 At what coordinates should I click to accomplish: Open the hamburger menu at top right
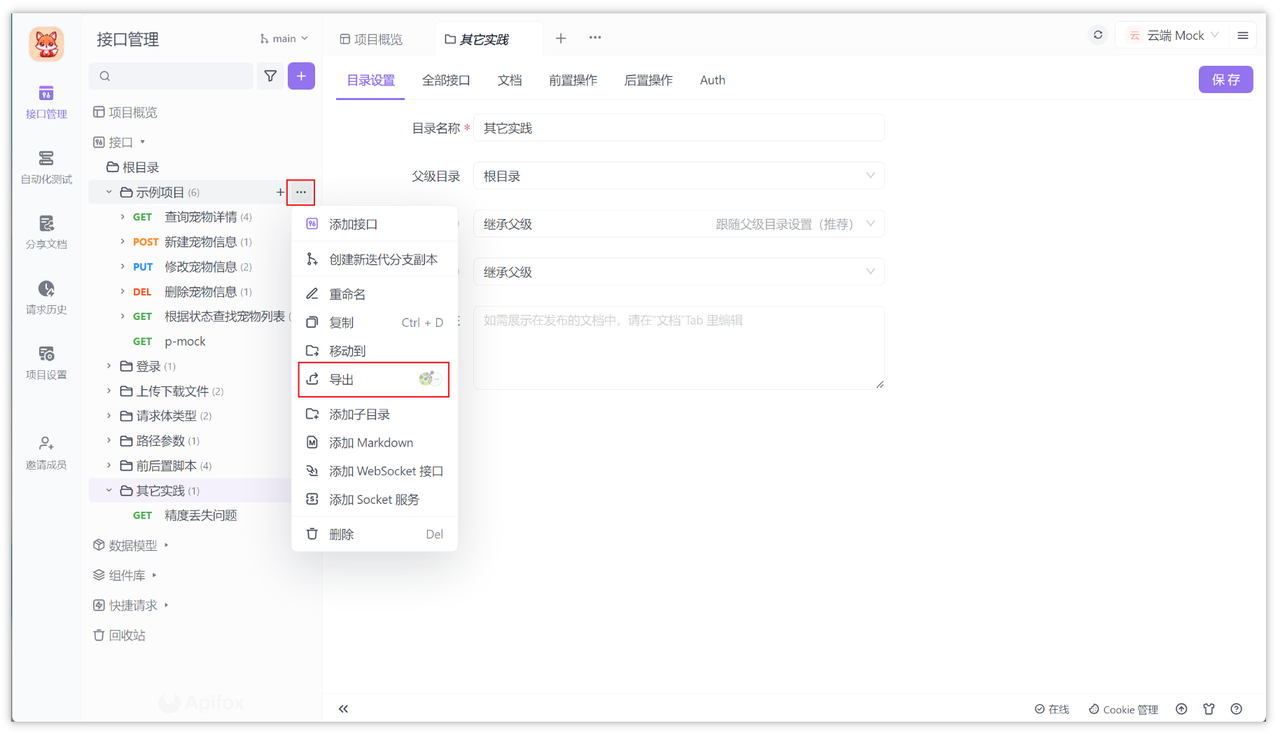pos(1243,36)
